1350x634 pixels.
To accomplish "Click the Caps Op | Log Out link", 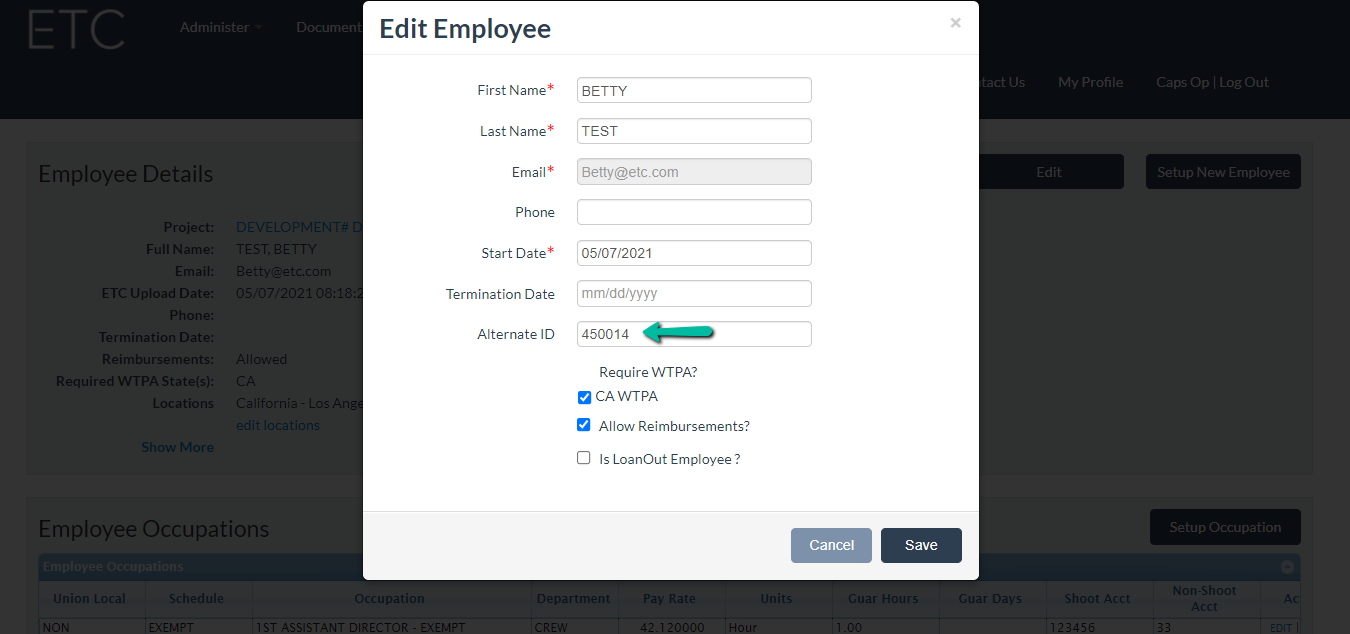I will point(1212,82).
